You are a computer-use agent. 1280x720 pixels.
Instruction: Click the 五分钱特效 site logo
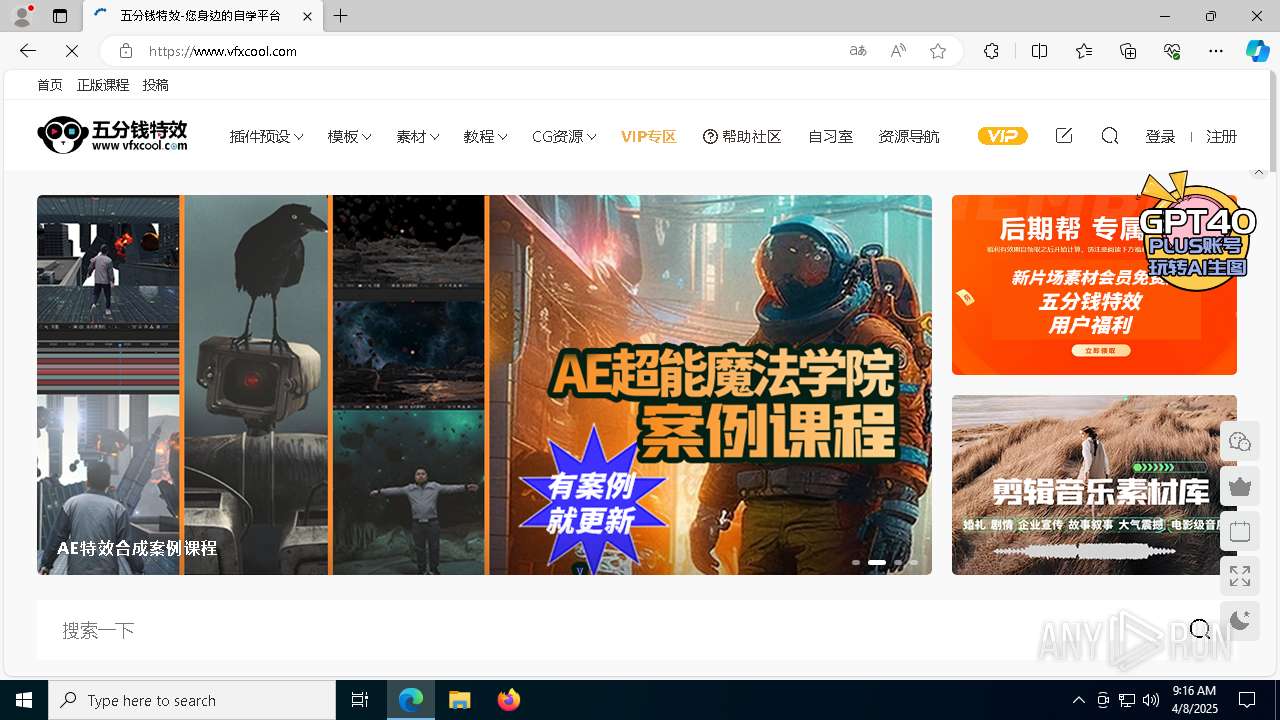coord(112,135)
